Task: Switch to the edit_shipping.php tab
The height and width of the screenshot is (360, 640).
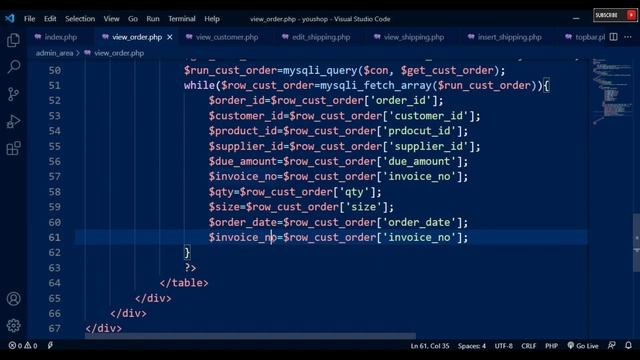Action: coord(321,37)
